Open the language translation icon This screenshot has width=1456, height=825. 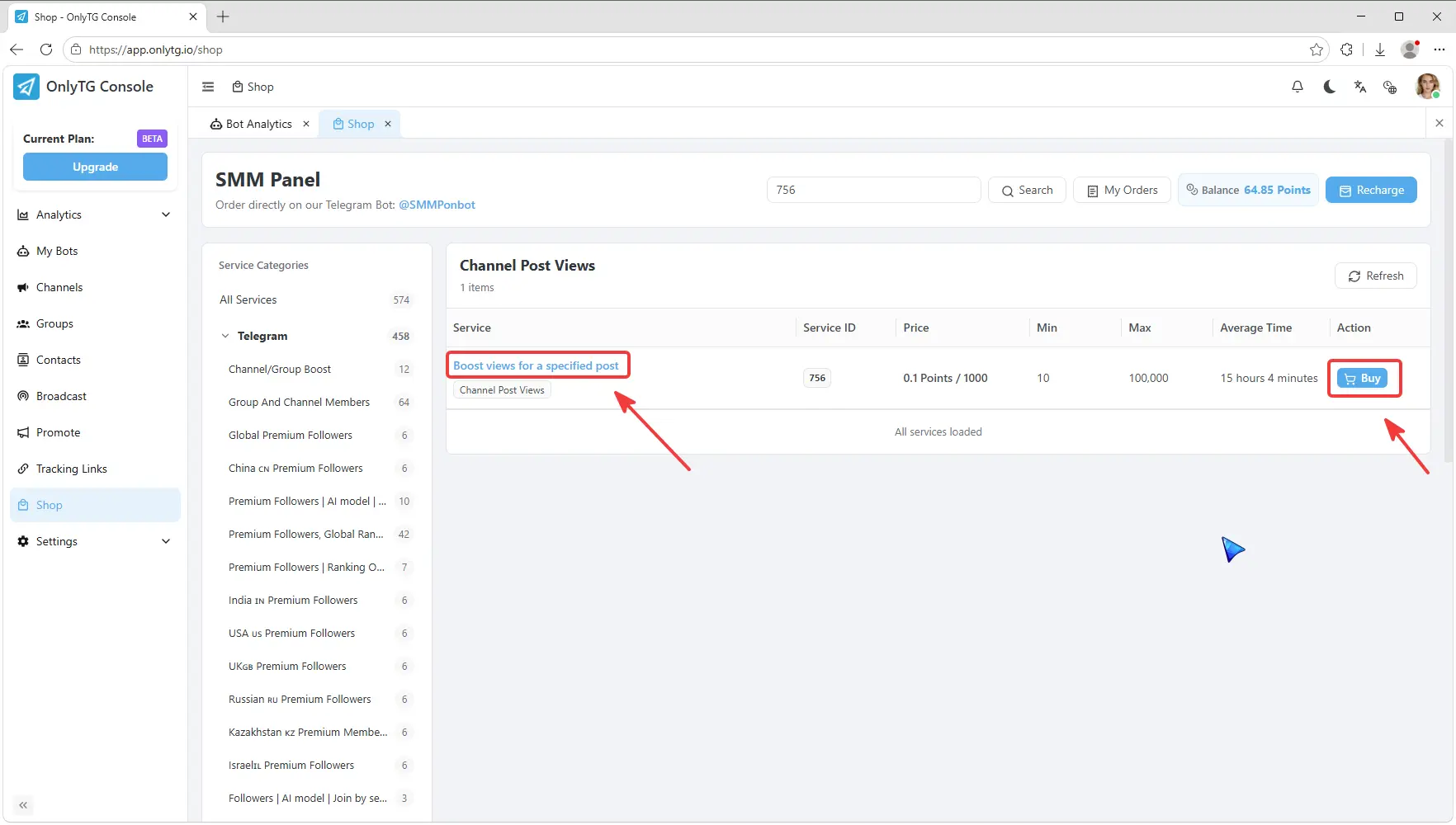click(x=1360, y=87)
